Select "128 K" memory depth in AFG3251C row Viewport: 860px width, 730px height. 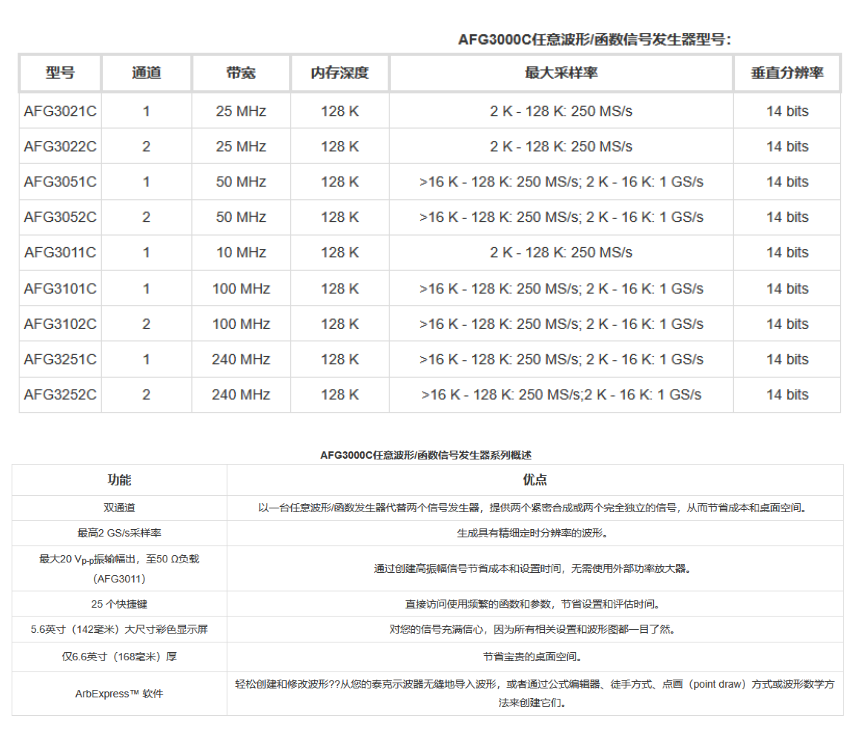(340, 359)
